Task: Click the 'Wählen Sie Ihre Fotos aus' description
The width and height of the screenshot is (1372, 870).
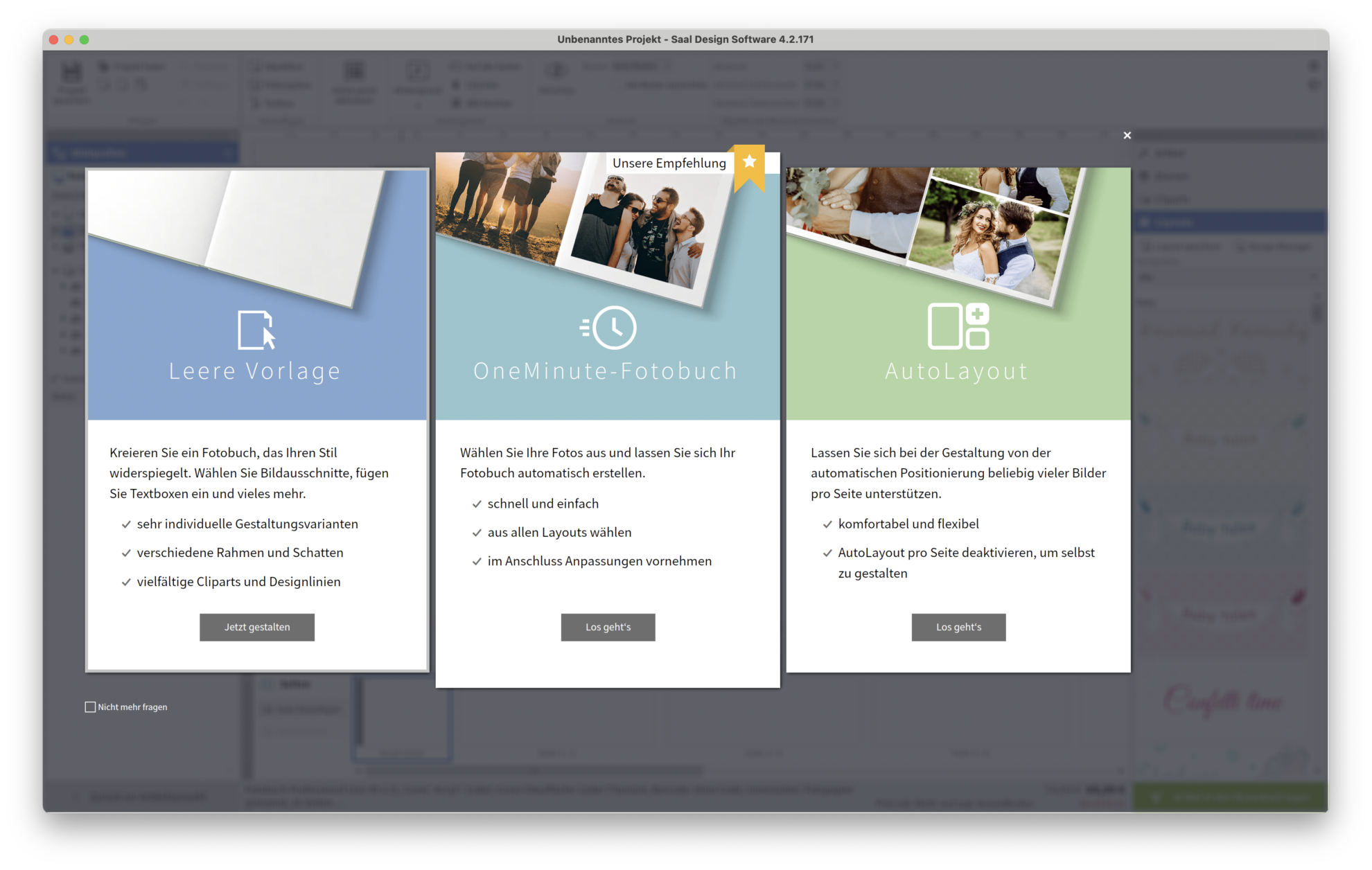Action: coord(598,463)
